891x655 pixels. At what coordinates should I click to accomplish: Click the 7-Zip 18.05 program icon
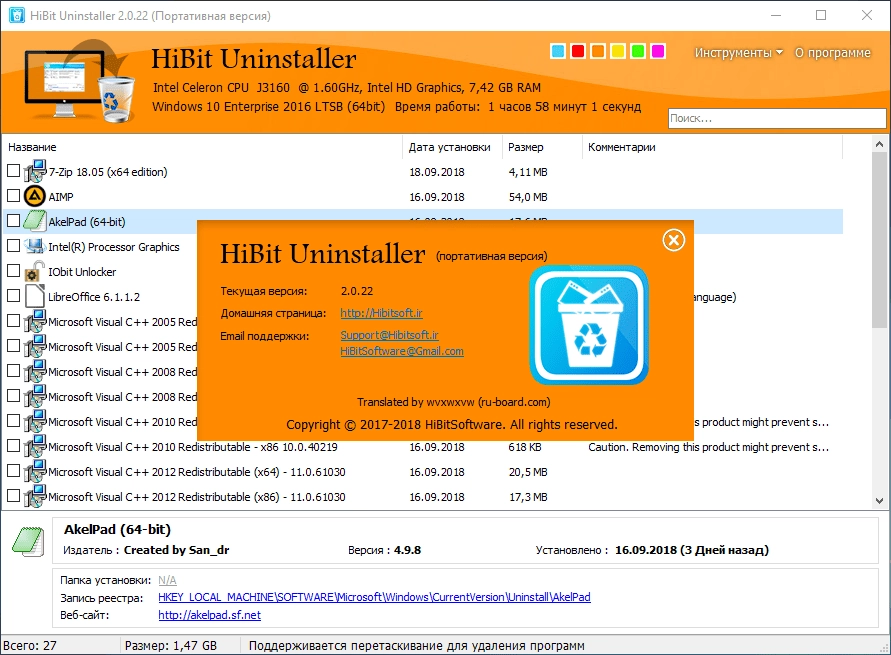coord(35,171)
